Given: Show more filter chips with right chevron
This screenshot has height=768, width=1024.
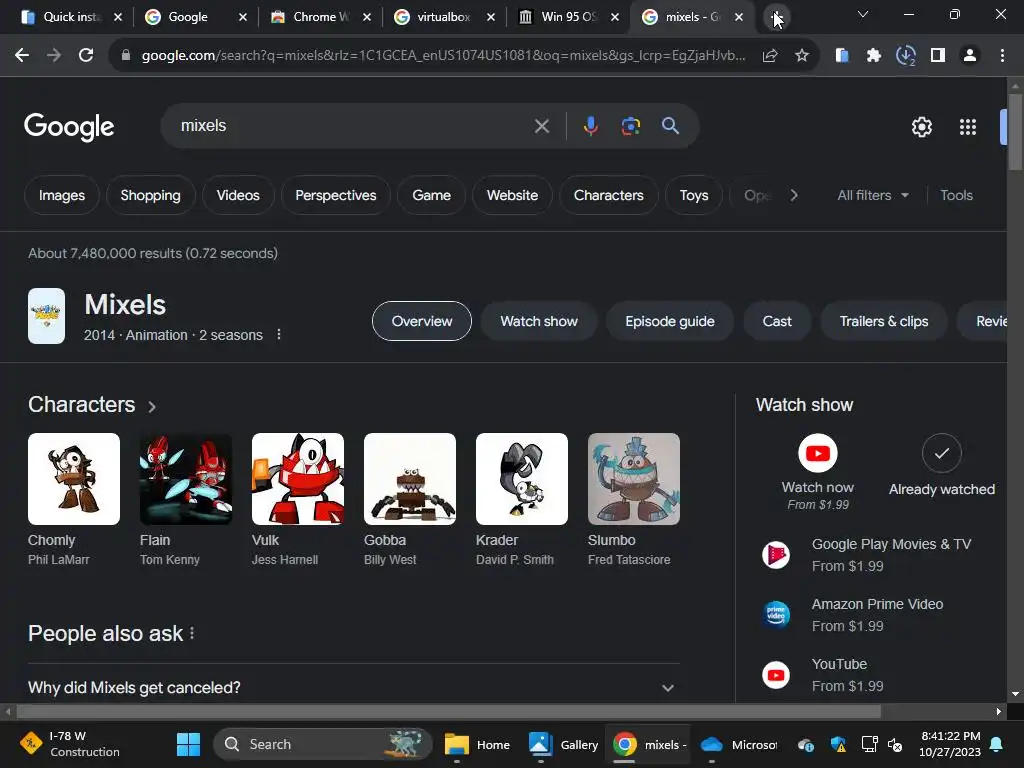Looking at the screenshot, I should [793, 195].
